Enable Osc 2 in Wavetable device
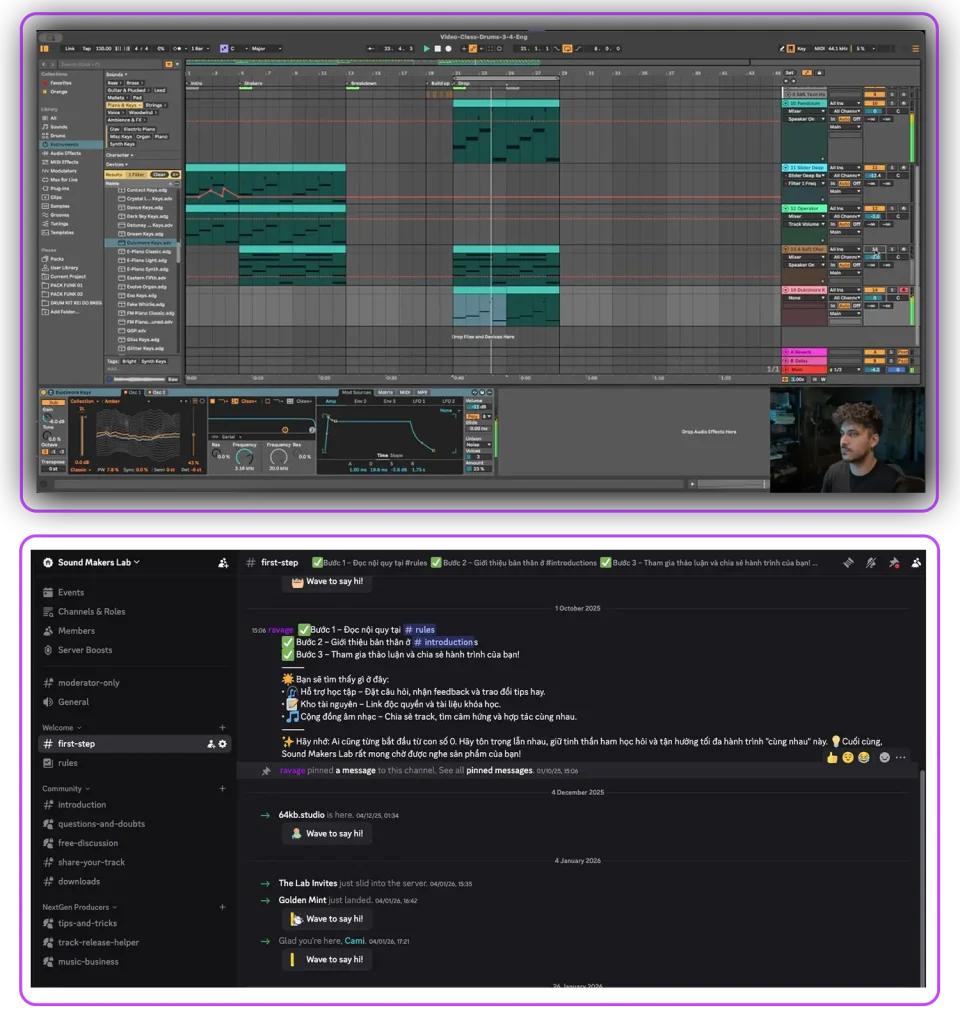Viewport: 960px width, 1024px height. 150,392
